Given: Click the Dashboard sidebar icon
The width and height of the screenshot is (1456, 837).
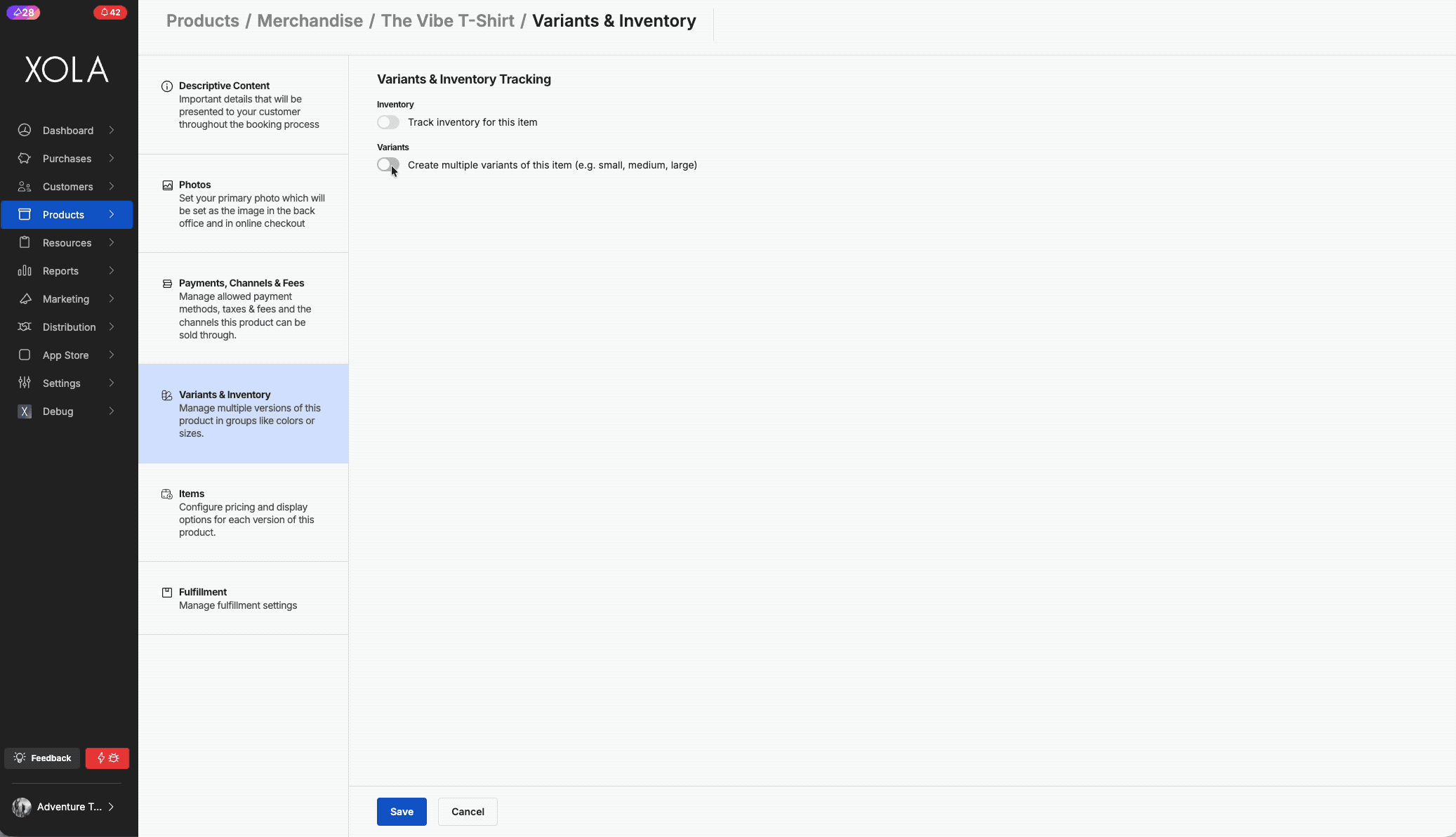Looking at the screenshot, I should pos(25,130).
